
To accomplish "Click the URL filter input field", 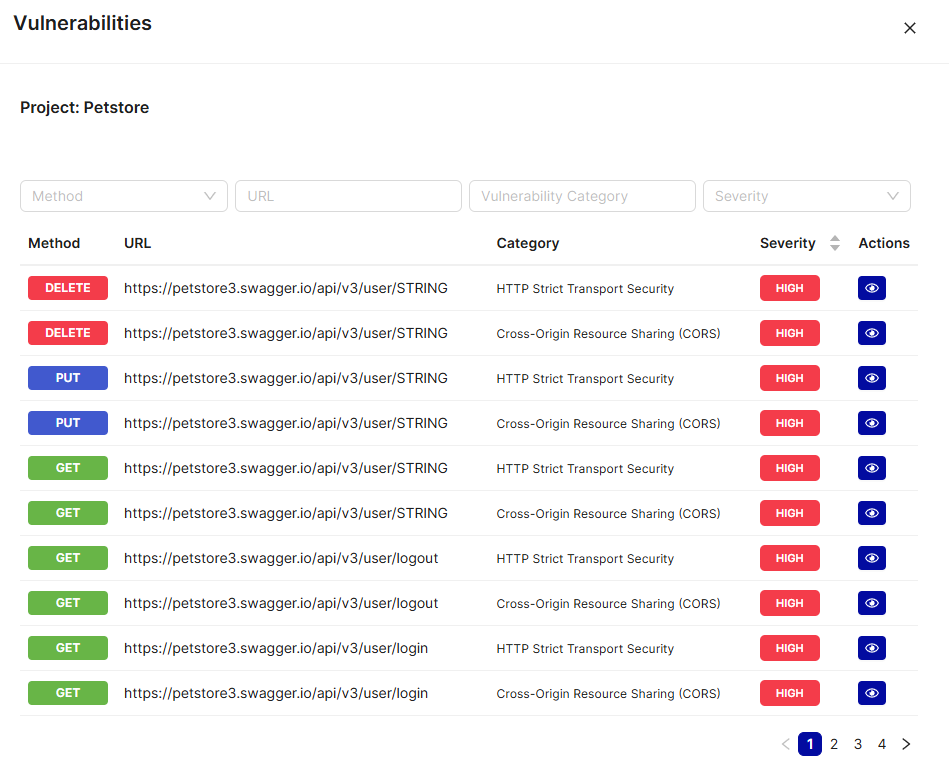I will [x=348, y=196].
